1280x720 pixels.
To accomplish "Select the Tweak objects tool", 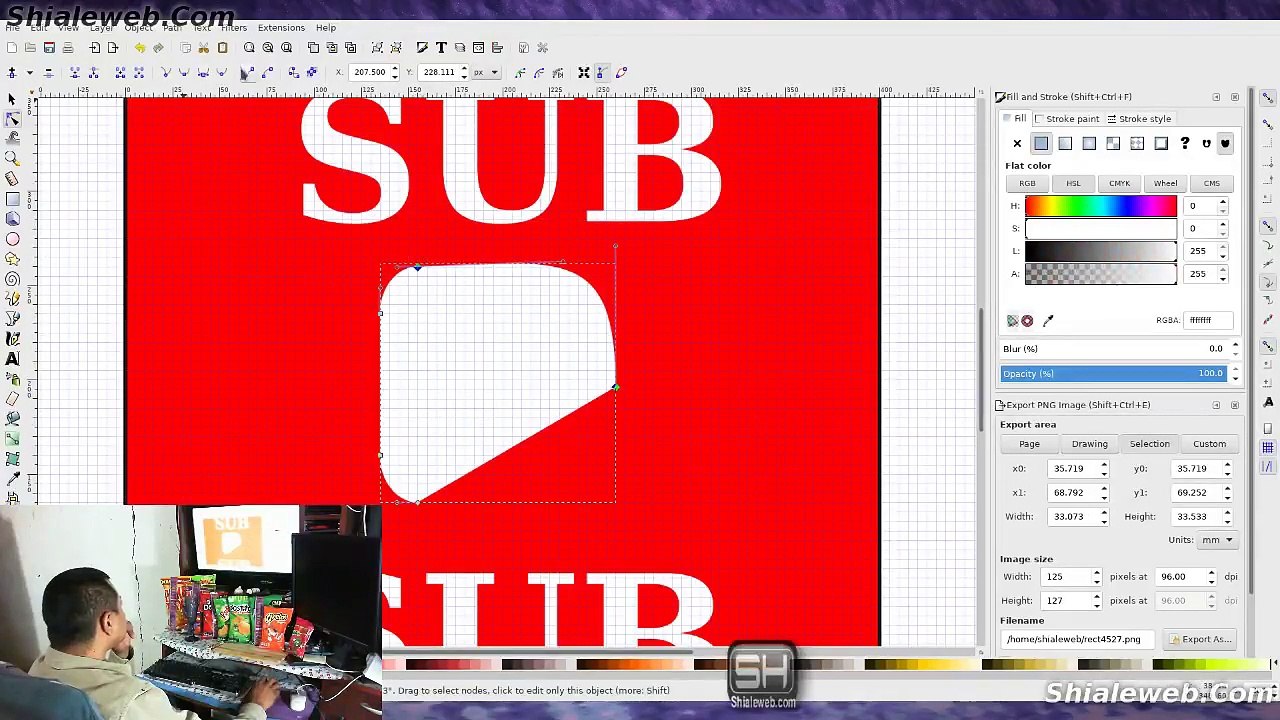I will point(12,139).
